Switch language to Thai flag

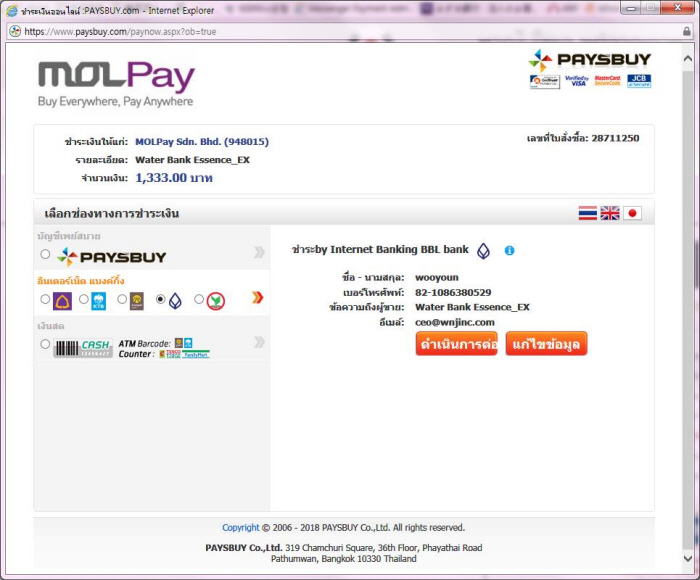588,213
